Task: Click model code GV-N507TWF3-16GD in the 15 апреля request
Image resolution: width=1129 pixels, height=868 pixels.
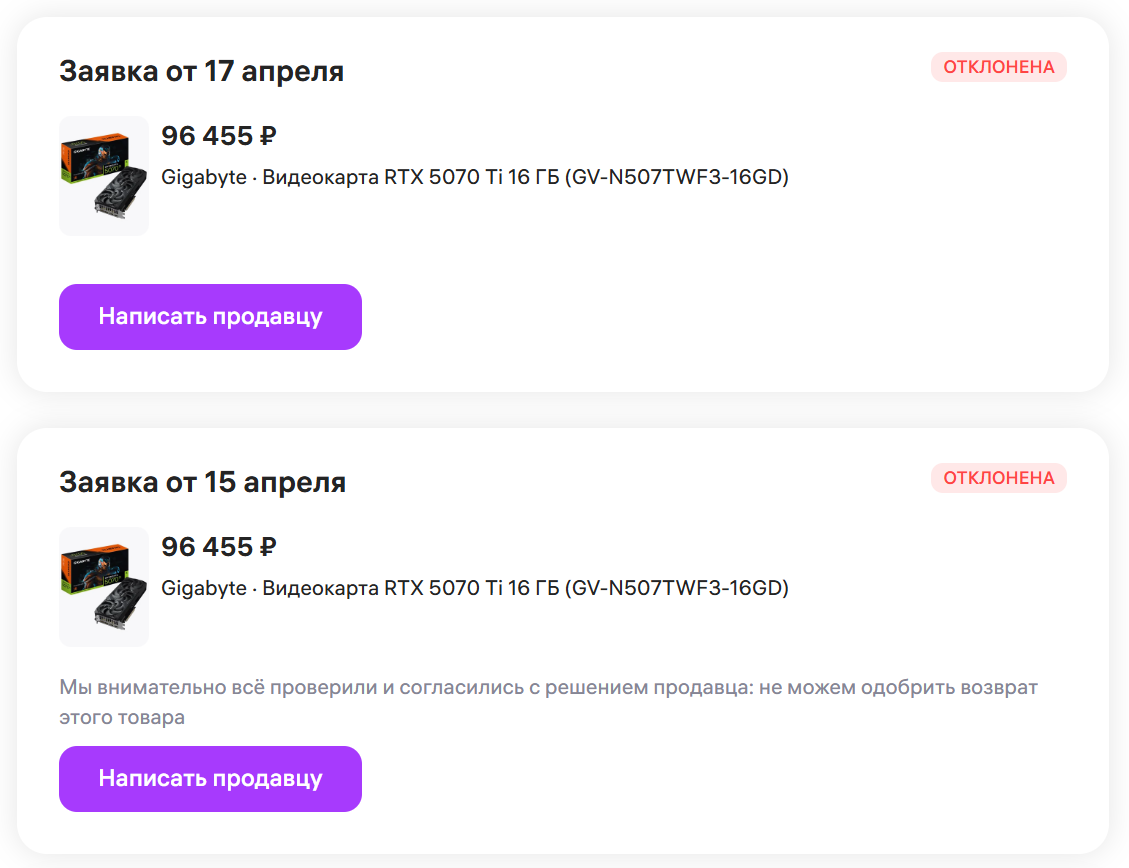Action: (677, 588)
